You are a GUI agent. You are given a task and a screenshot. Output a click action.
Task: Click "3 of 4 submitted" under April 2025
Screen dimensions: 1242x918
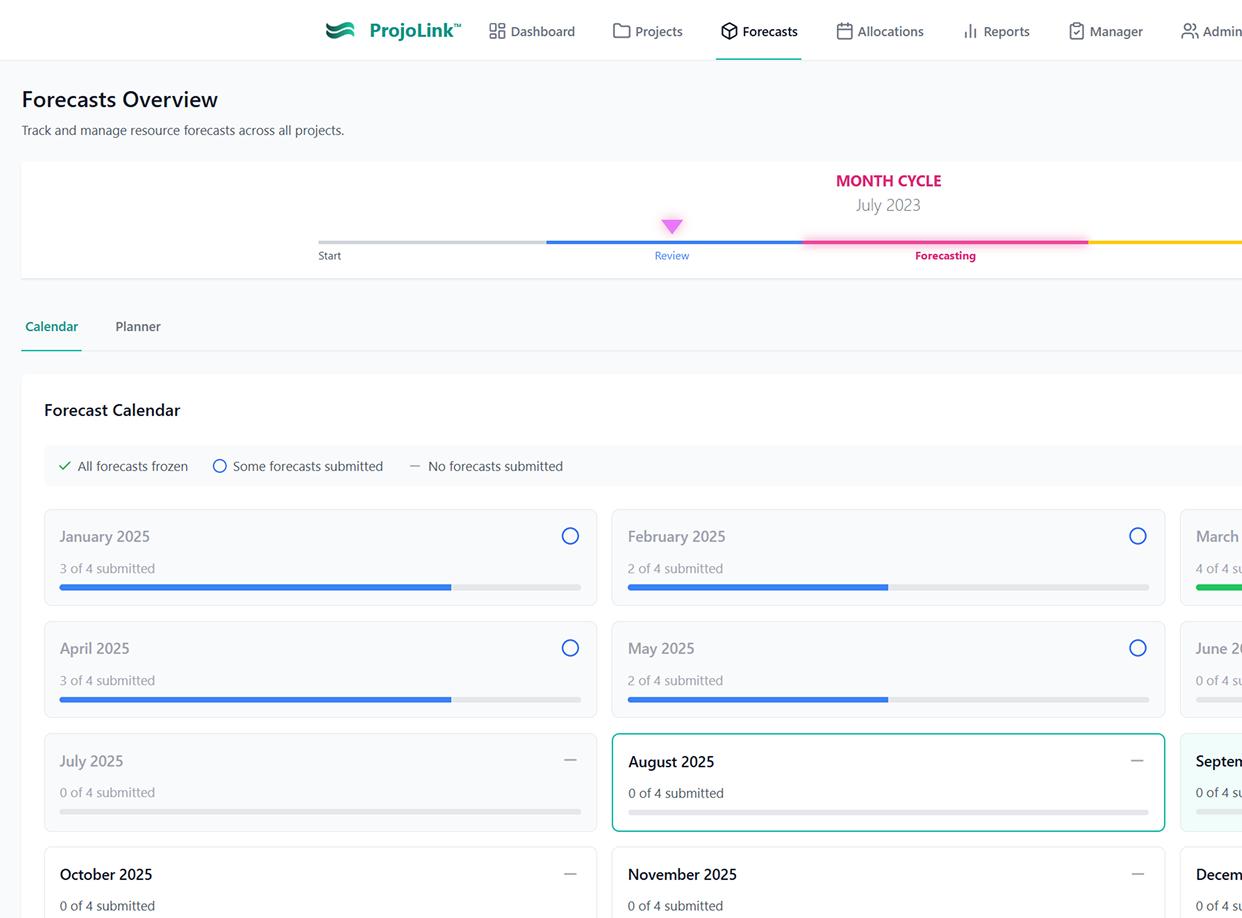pyautogui.click(x=107, y=680)
